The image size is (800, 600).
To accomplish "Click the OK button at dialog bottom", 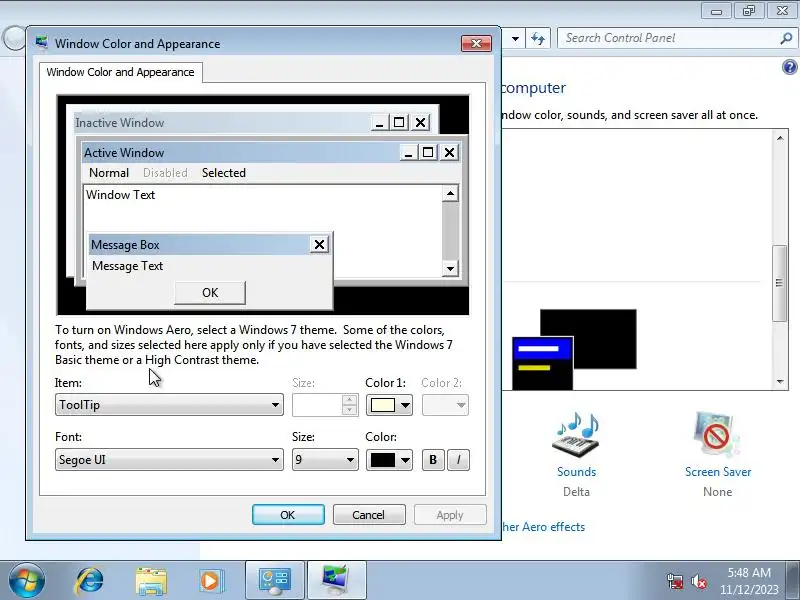I will (288, 514).
